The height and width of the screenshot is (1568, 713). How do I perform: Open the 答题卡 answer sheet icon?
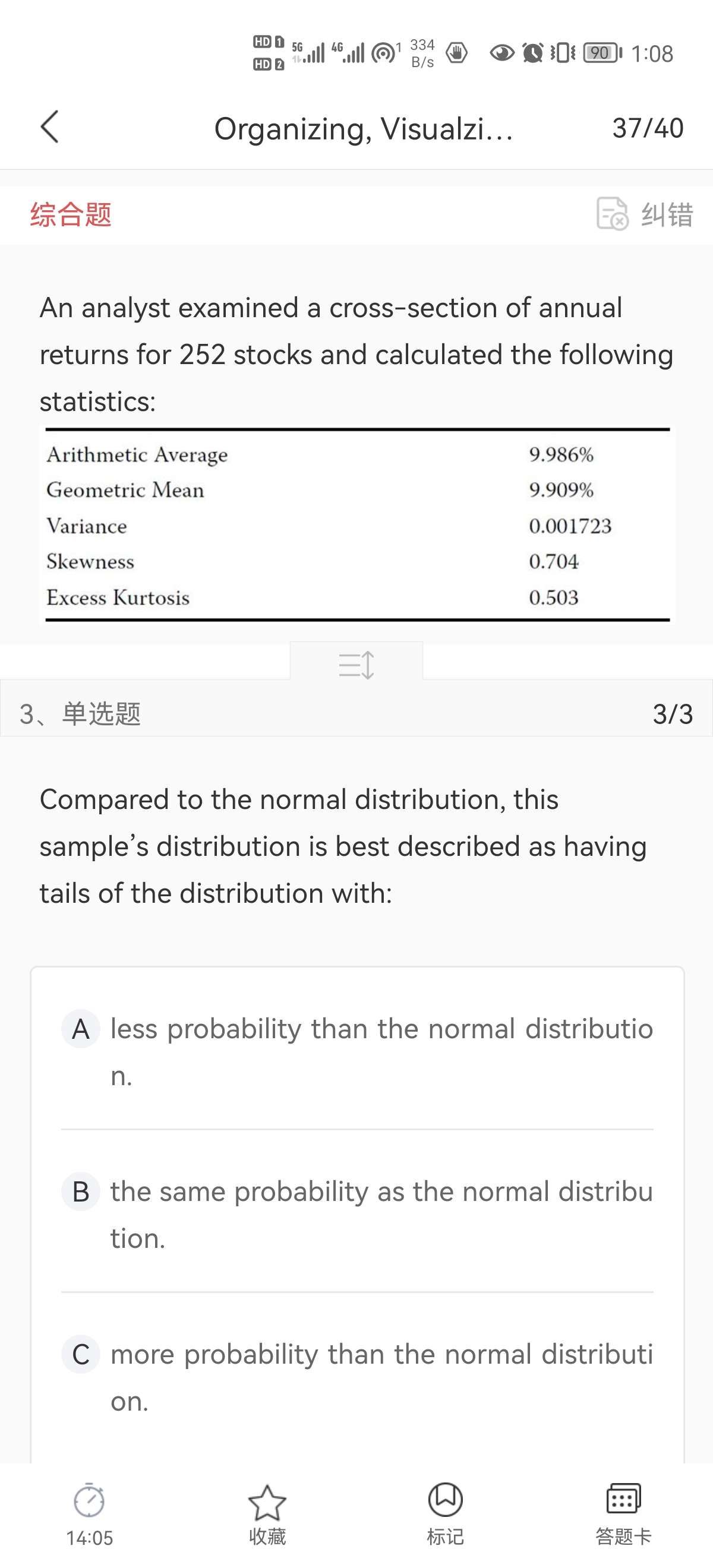point(623,1499)
